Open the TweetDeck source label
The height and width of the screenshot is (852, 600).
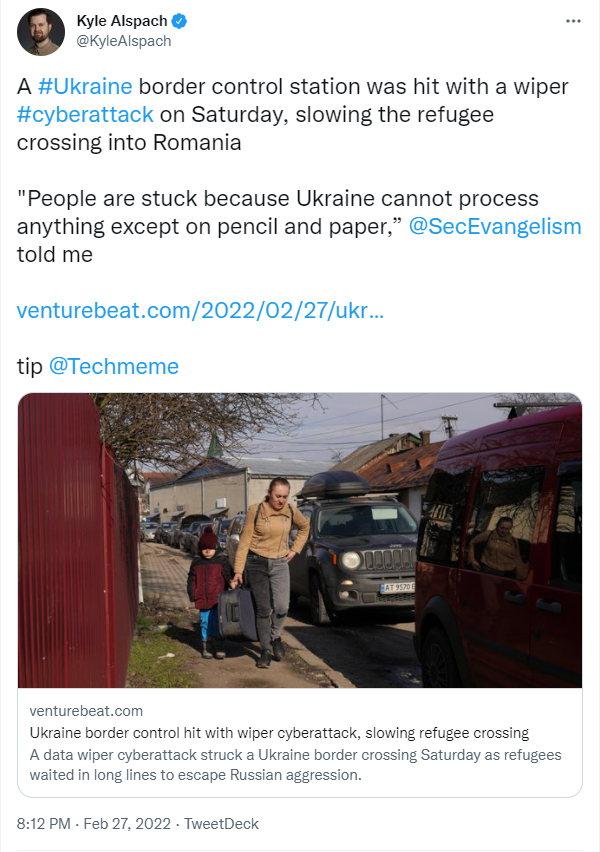[x=221, y=824]
